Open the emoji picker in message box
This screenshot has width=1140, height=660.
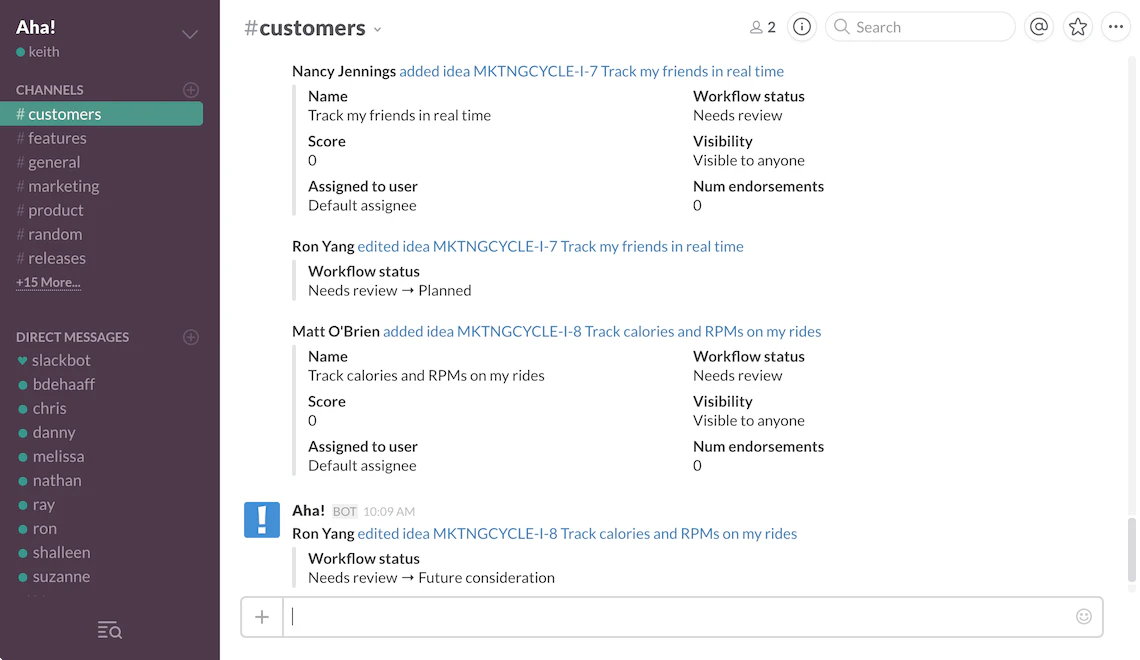click(1084, 617)
